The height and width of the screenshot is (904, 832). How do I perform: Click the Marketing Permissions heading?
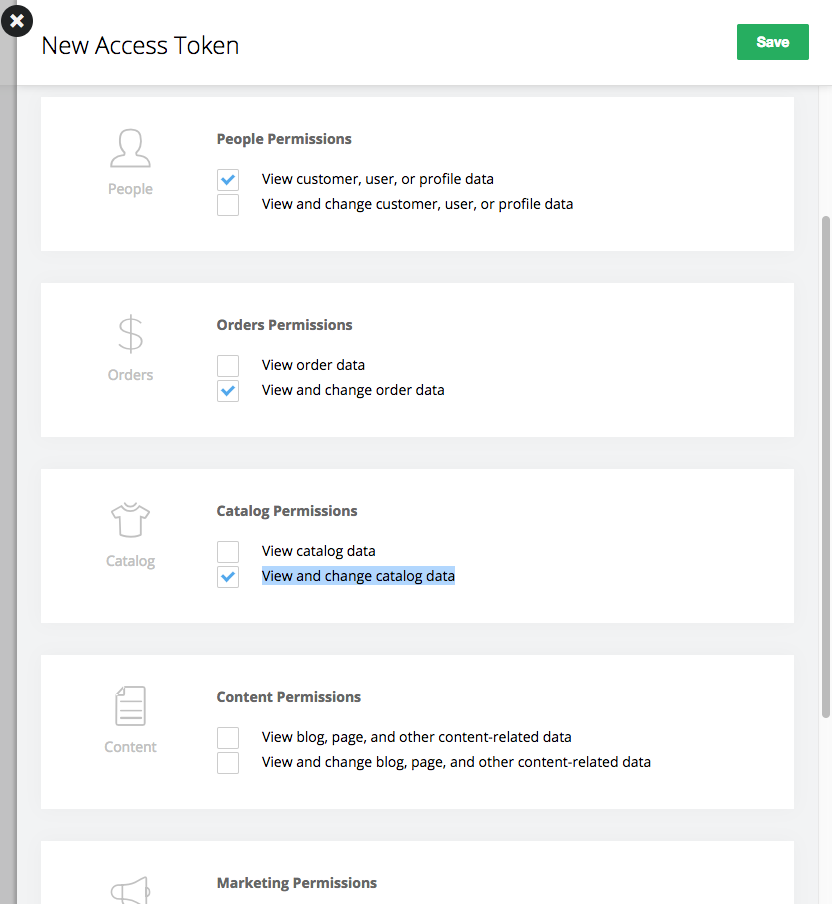tap(296, 883)
